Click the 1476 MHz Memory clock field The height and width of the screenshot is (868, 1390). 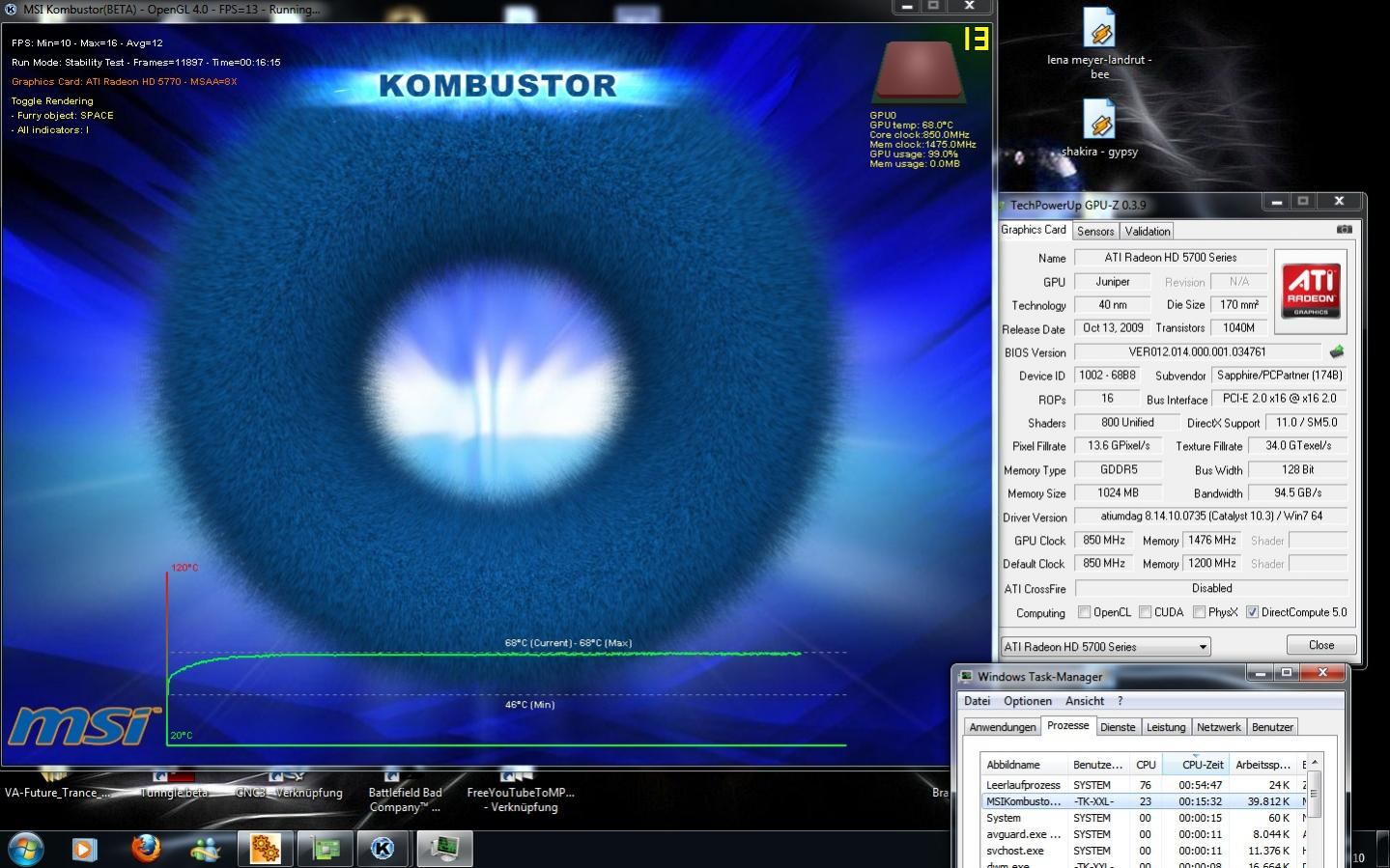(1211, 541)
